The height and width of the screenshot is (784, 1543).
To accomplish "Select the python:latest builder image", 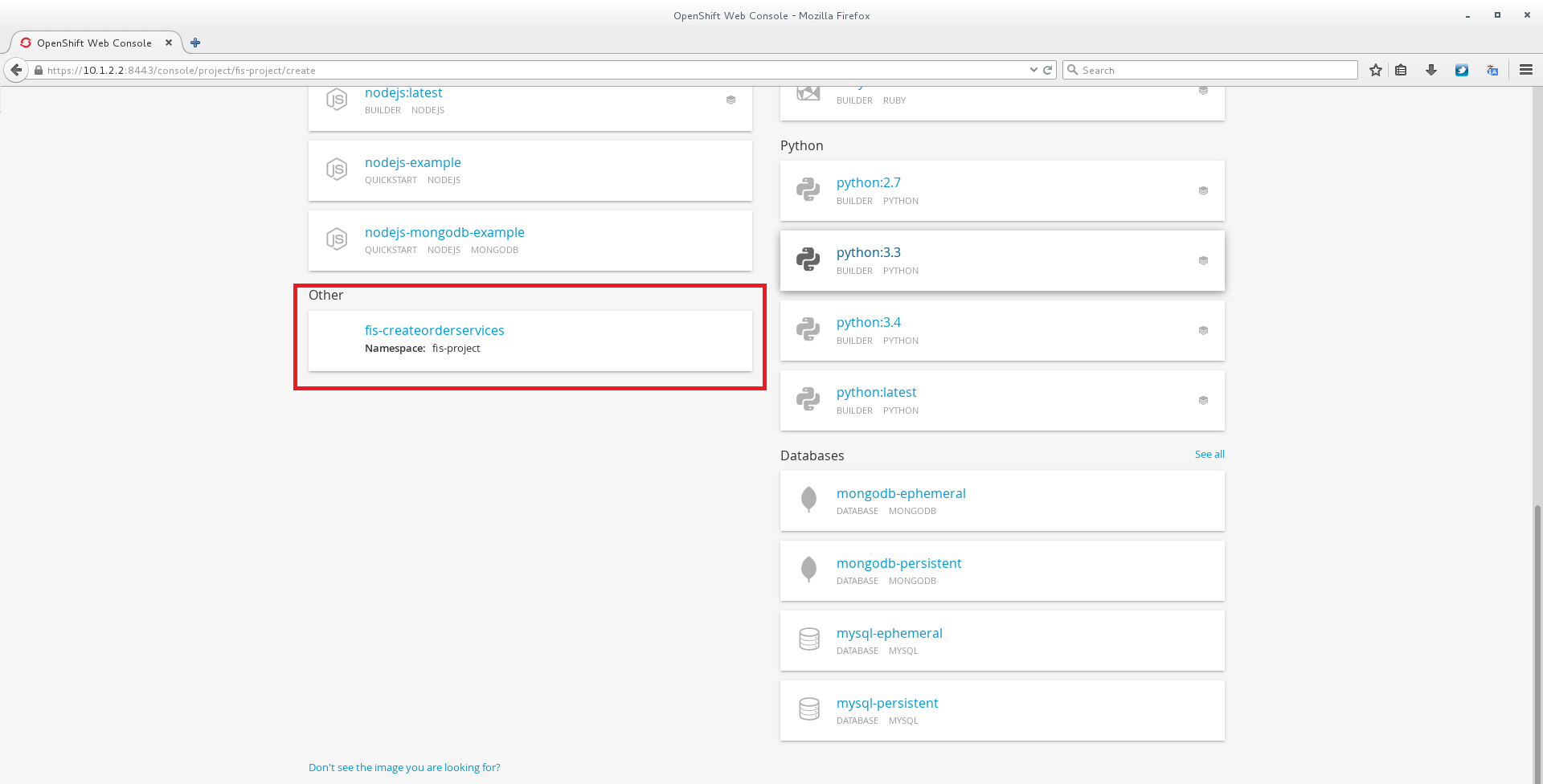I will (x=877, y=392).
